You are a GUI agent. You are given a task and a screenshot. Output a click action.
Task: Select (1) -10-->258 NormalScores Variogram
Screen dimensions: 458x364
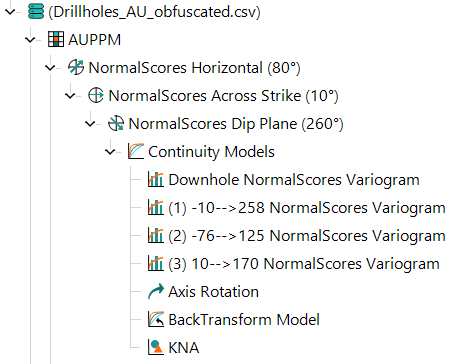307,208
